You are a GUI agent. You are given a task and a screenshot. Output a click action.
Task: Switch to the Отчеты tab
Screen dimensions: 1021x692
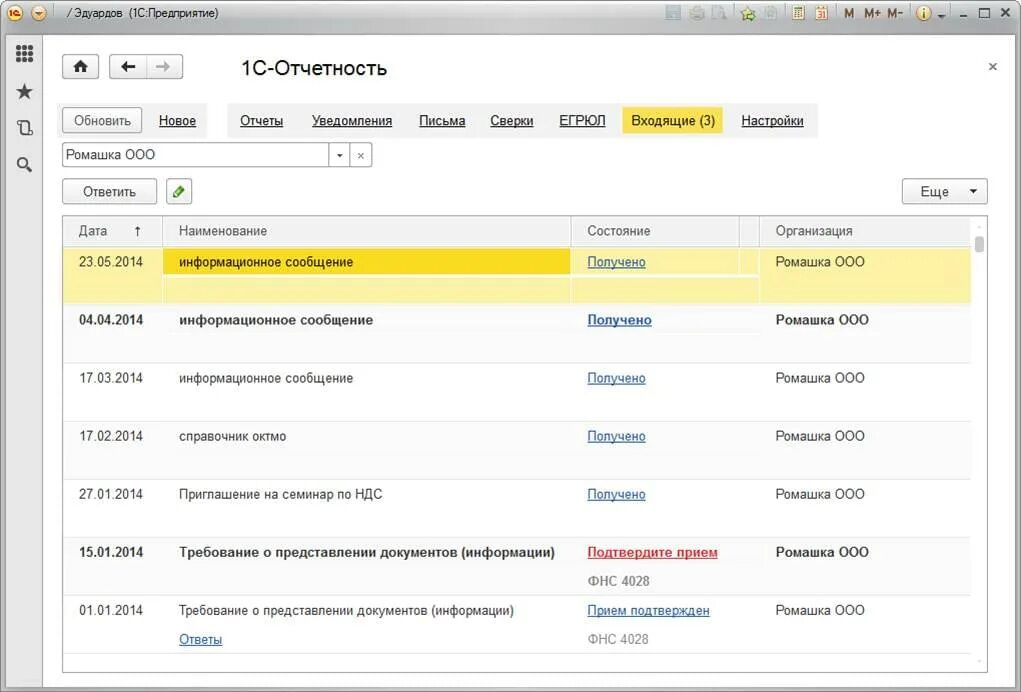coord(261,120)
